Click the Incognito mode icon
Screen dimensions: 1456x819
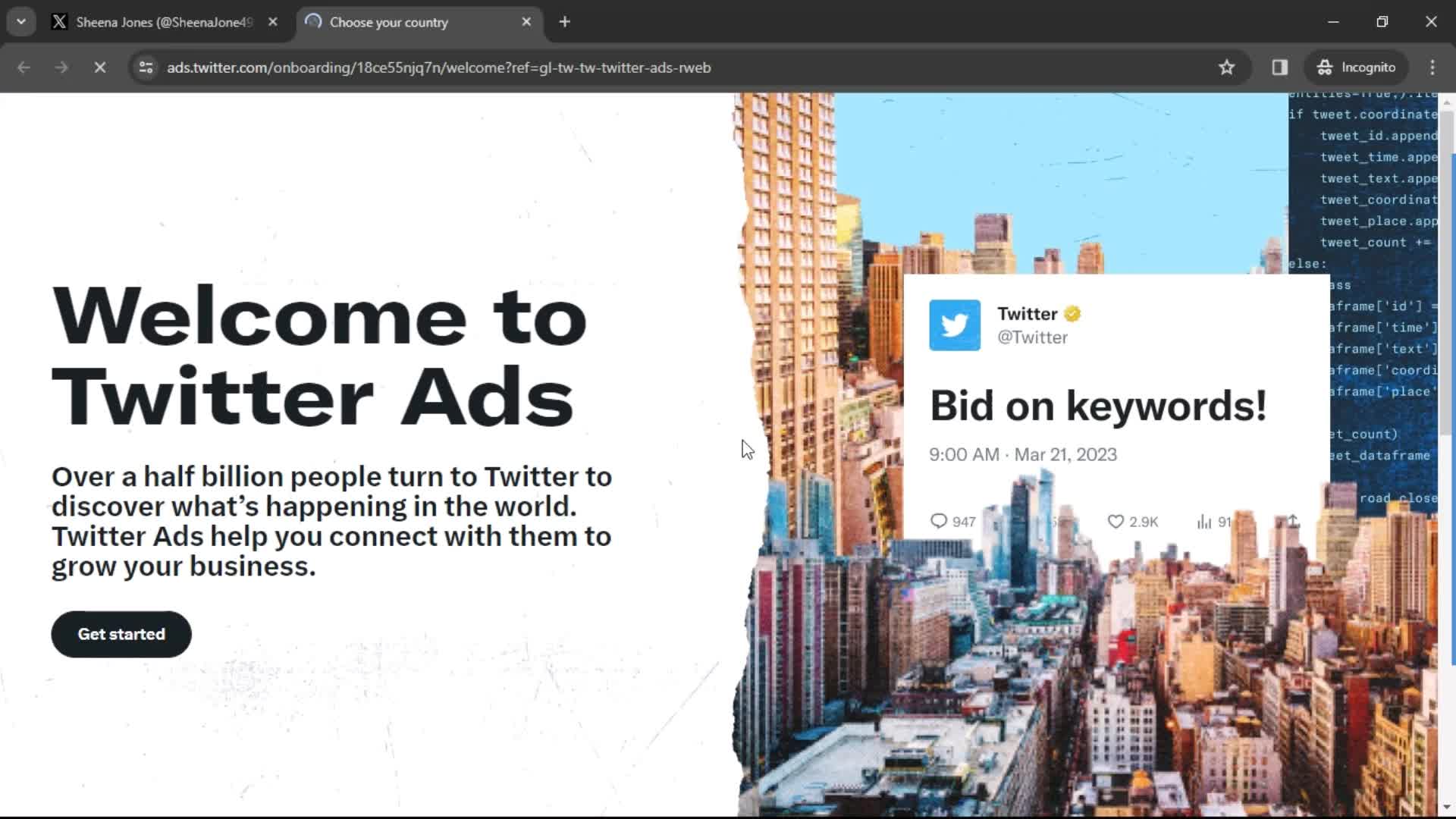click(x=1357, y=67)
